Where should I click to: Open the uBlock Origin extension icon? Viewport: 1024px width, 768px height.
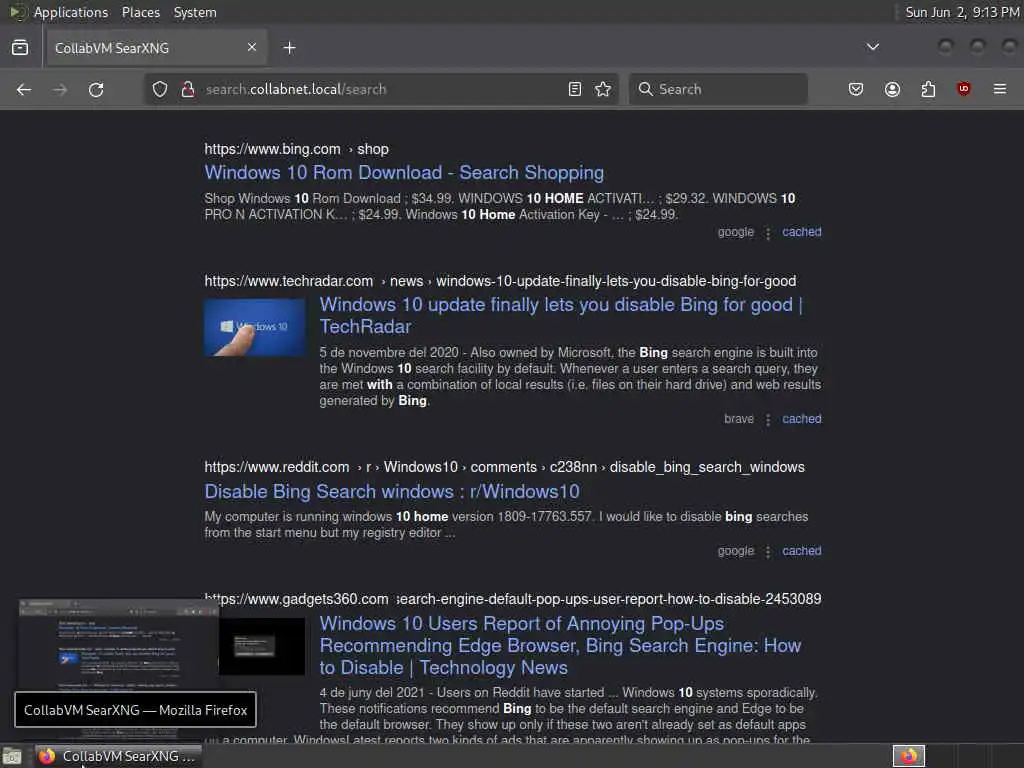pos(964,89)
